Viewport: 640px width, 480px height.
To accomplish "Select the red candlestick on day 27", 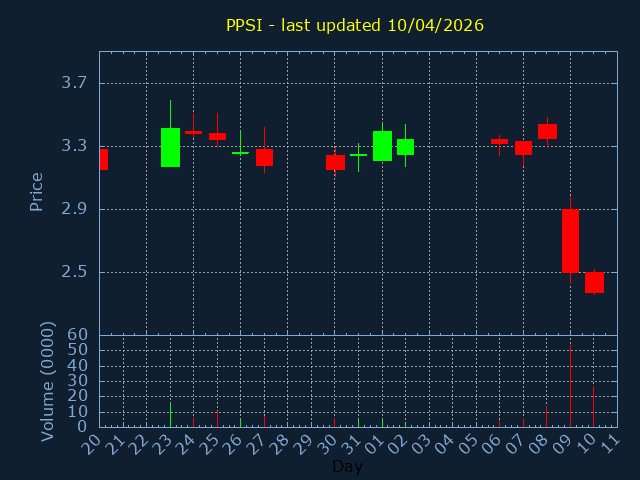I will click(264, 157).
